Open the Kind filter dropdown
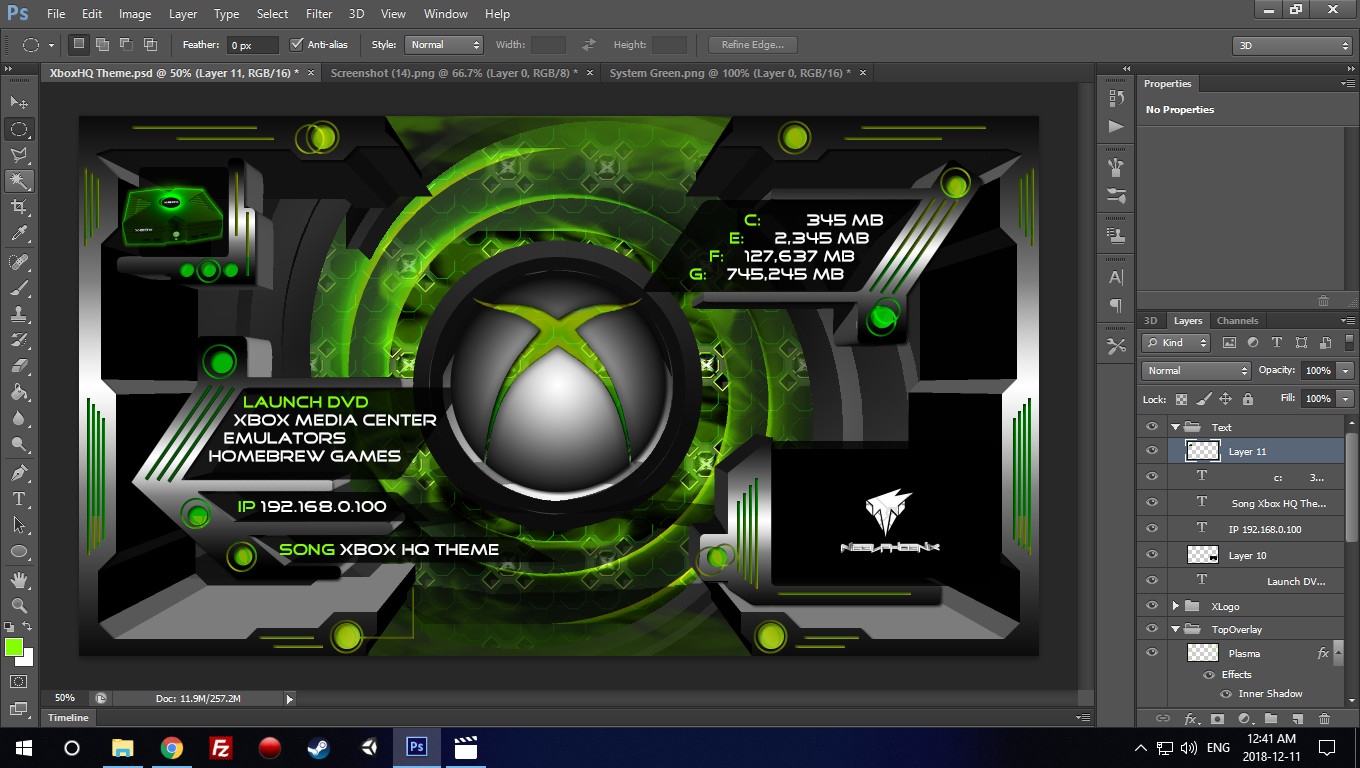The height and width of the screenshot is (768, 1360). click(1176, 342)
